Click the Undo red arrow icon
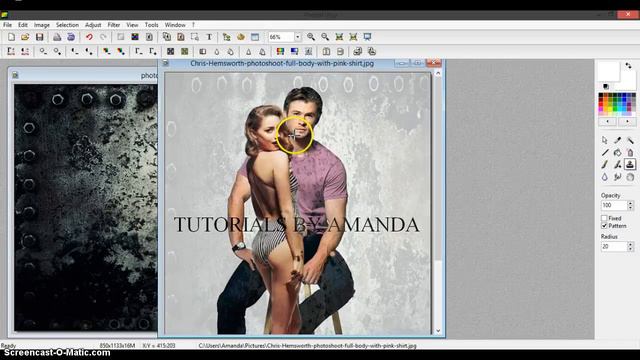 pos(89,37)
